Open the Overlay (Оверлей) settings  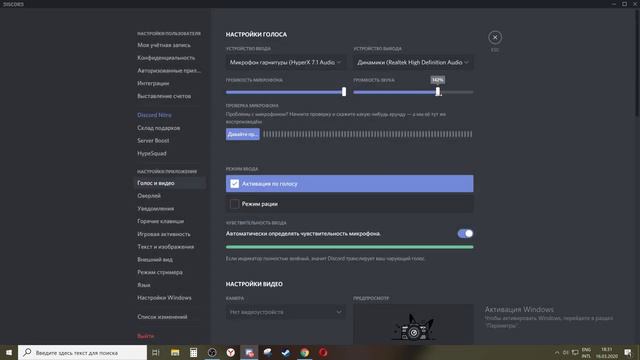[x=149, y=196]
